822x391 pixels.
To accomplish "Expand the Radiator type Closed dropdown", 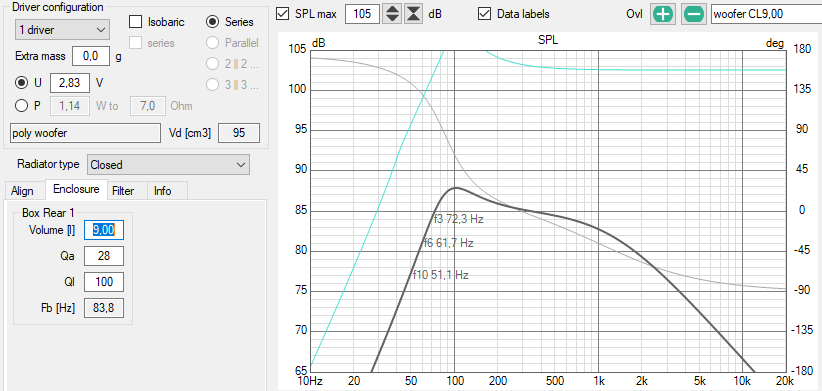I will 168,165.
